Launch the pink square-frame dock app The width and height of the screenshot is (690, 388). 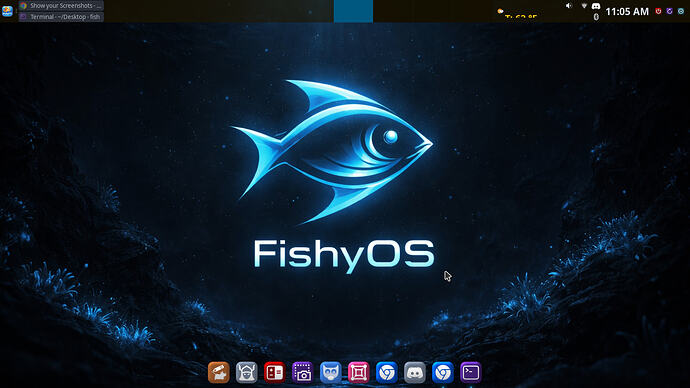[359, 373]
